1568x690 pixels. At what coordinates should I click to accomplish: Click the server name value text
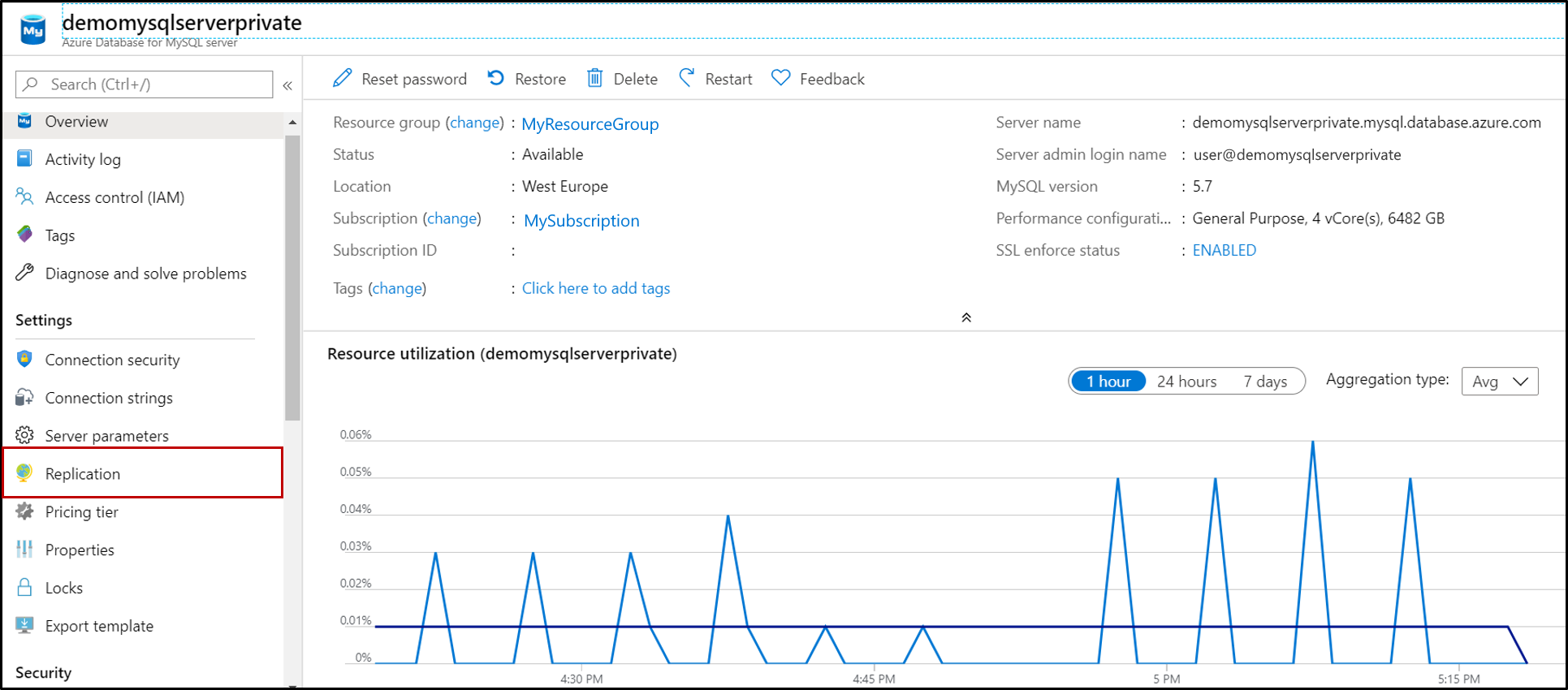1367,123
